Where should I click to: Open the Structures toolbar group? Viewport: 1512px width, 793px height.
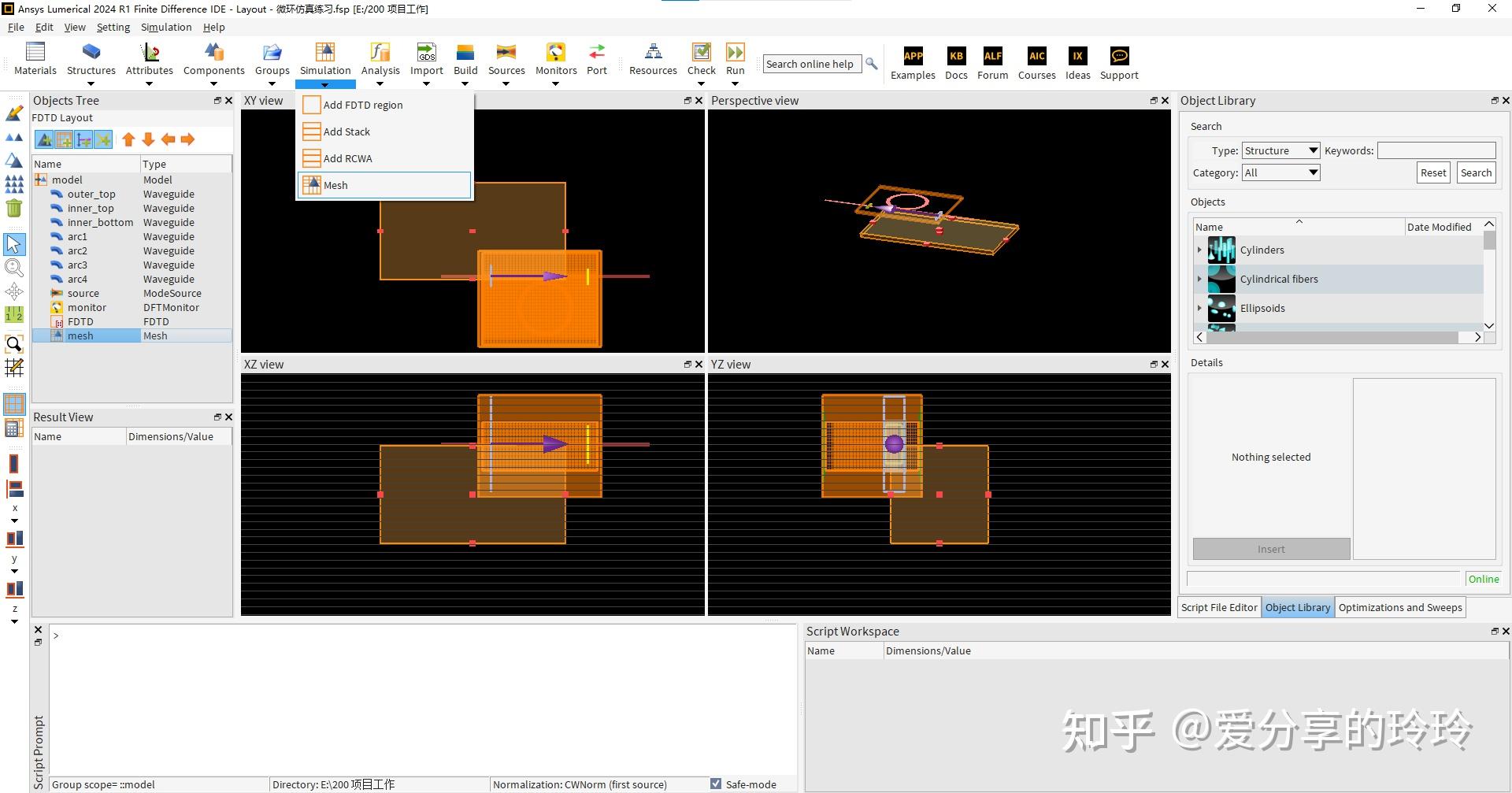pos(91,59)
